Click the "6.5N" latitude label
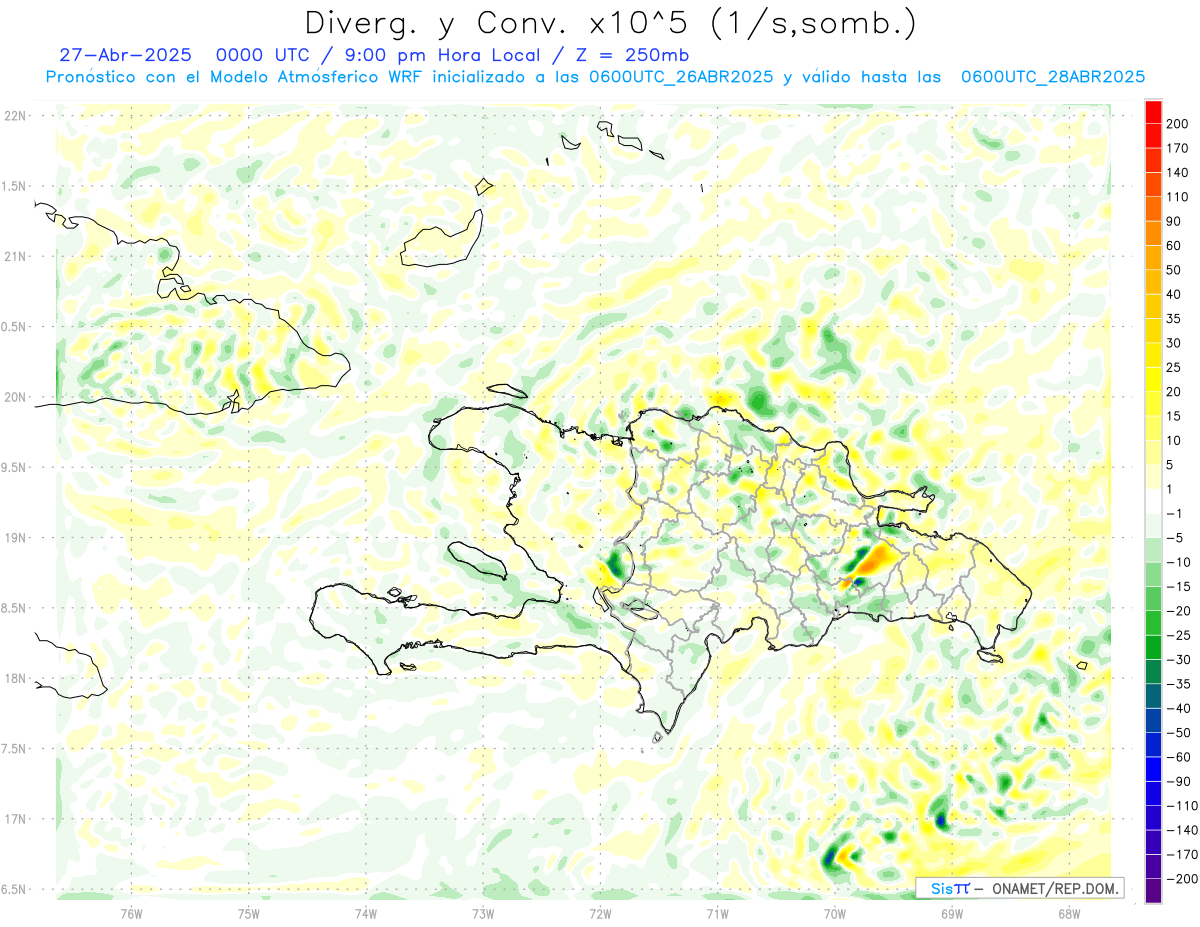The image size is (1200, 927). point(15,889)
